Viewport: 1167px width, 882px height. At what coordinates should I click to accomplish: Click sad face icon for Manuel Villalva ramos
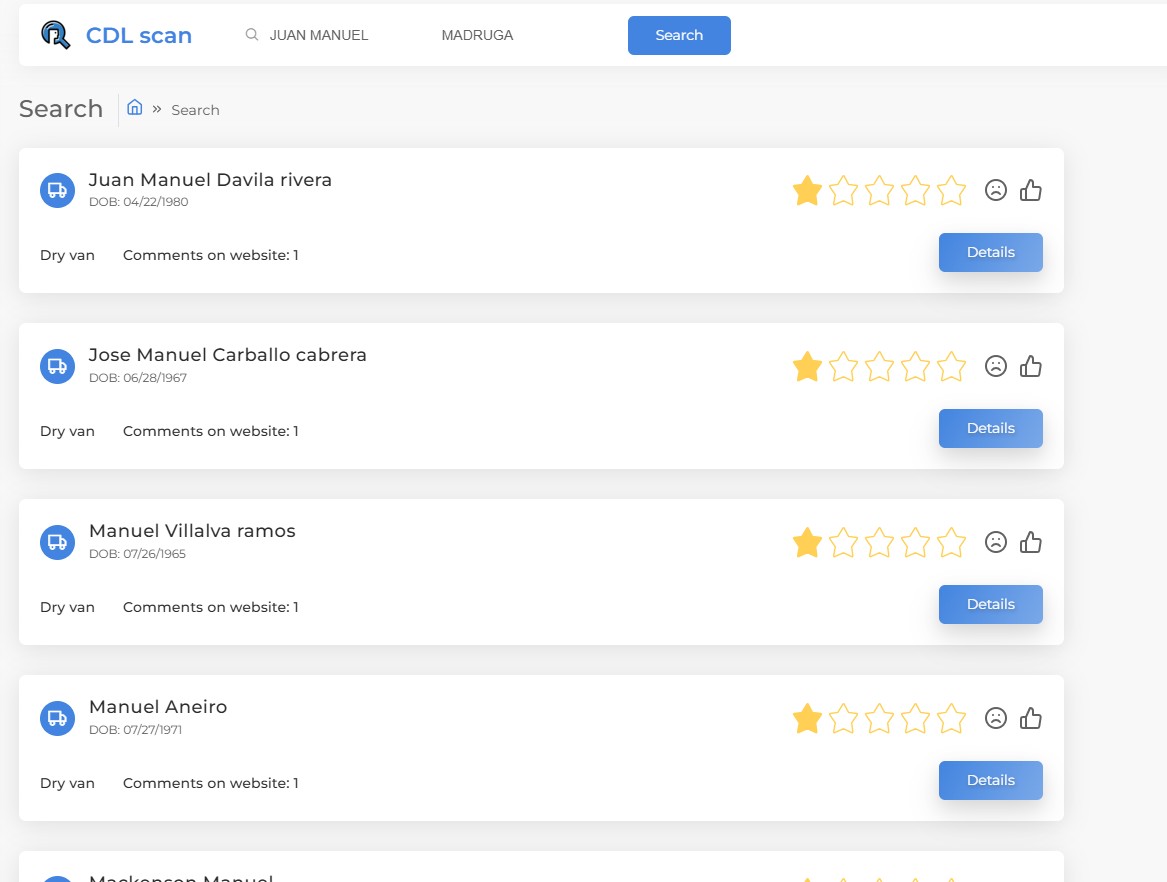tap(995, 542)
